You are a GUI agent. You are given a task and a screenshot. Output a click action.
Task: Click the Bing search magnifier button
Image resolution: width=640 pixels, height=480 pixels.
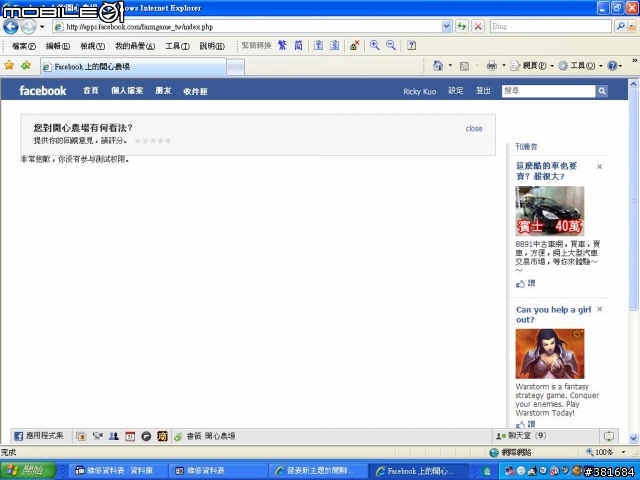(x=620, y=27)
